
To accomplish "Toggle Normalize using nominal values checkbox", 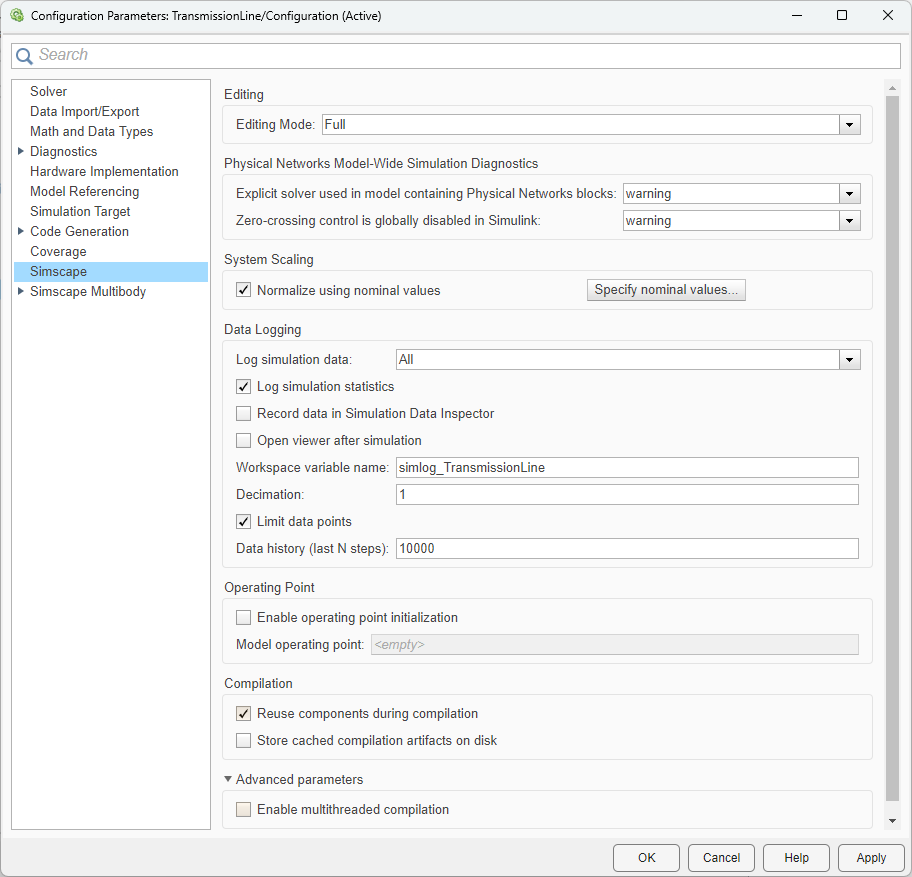I will (x=243, y=291).
